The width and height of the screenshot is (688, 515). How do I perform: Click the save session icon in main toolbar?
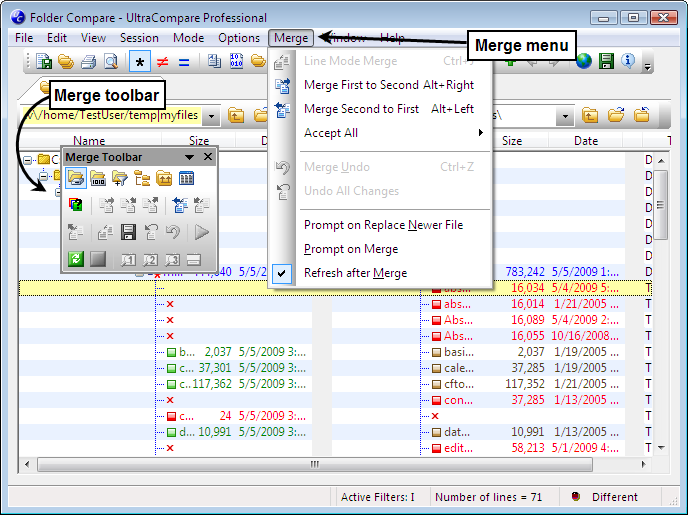click(44, 61)
